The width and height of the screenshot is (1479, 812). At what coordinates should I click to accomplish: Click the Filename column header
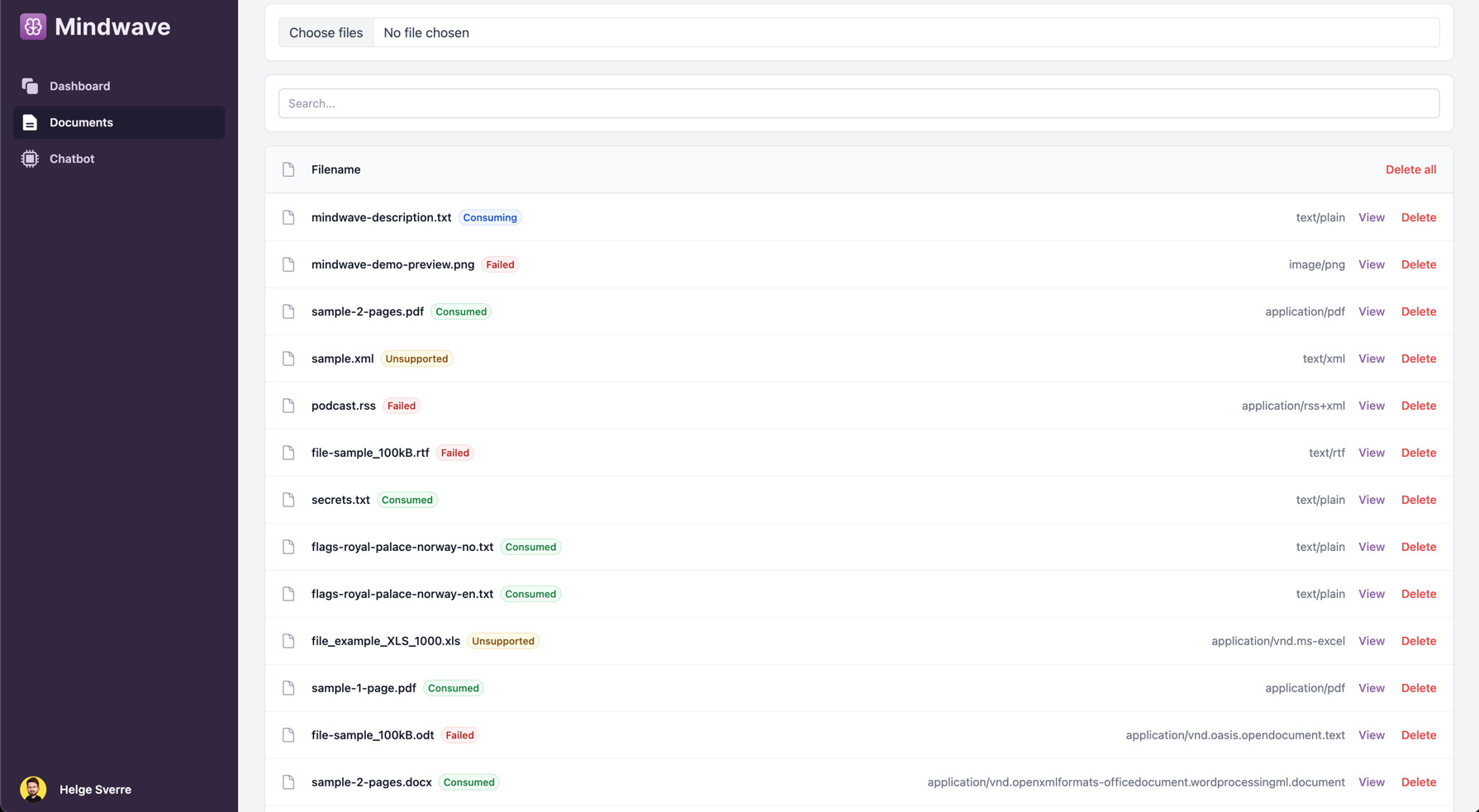click(x=335, y=169)
